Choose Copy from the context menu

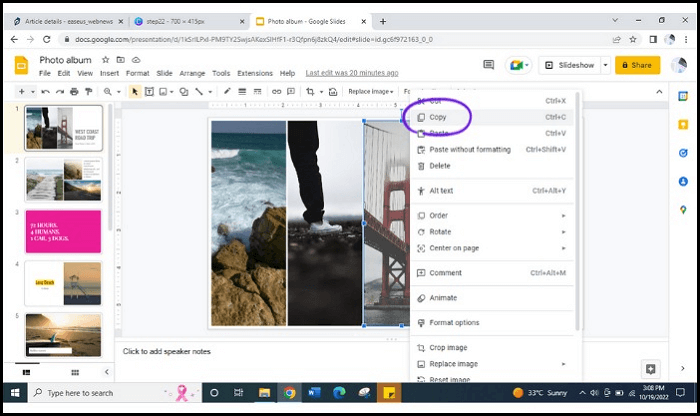pyautogui.click(x=438, y=117)
